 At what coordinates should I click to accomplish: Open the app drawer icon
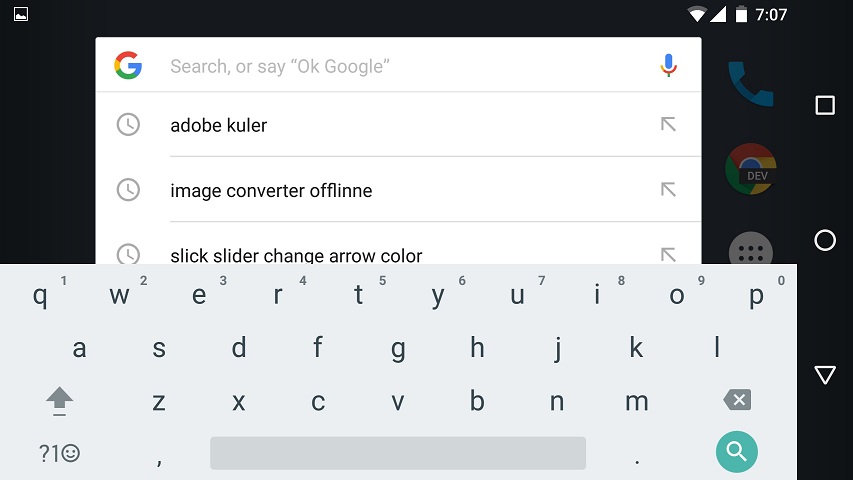(750, 250)
